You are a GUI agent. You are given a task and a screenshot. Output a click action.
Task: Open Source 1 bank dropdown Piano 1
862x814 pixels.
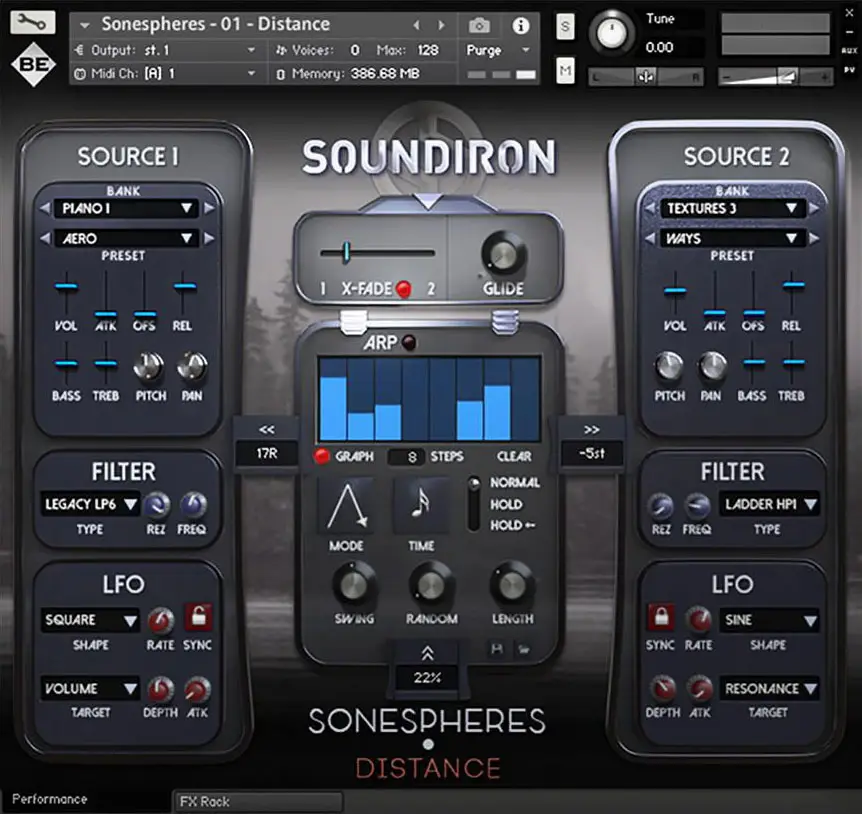pyautogui.click(x=126, y=208)
